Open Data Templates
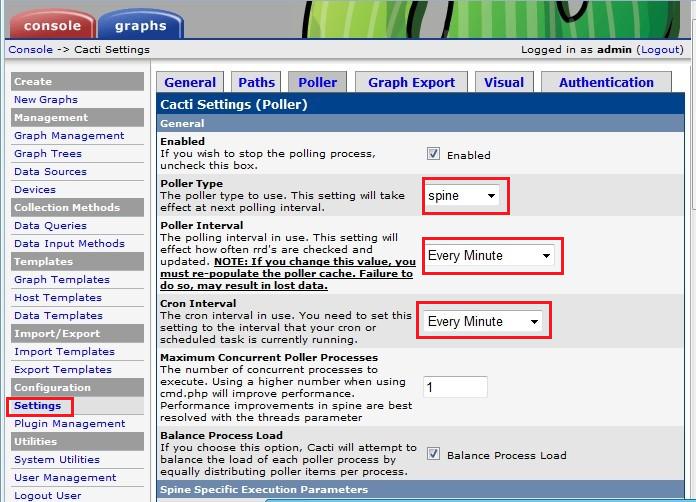Screen dimensions: 696x502 pyautogui.click(x=59, y=316)
